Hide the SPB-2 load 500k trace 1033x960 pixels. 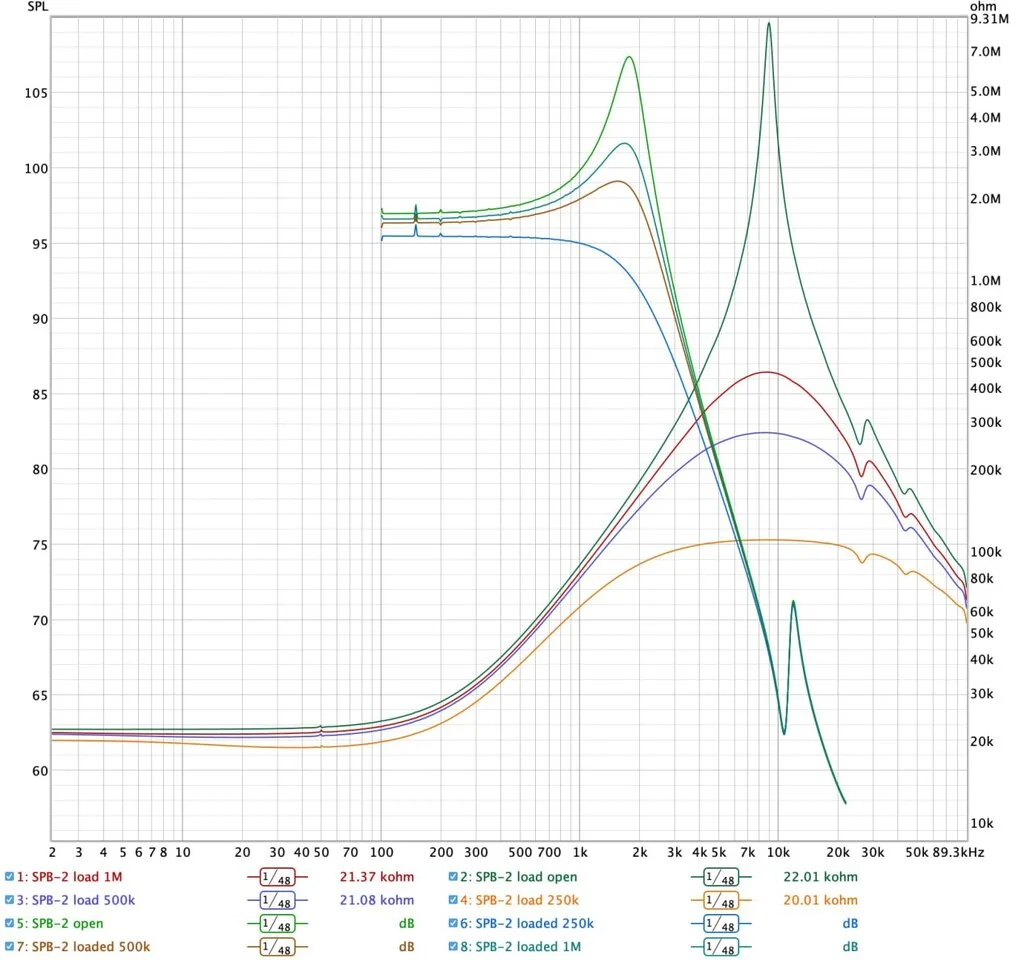[10, 900]
